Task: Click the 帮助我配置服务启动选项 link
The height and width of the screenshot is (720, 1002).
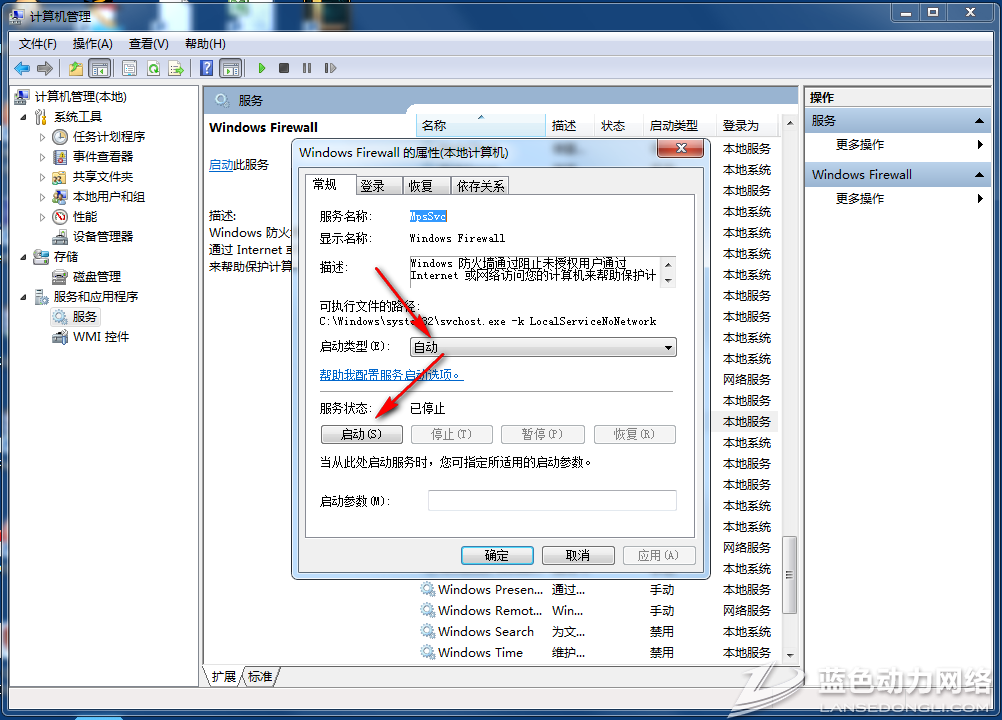Action: pos(391,375)
